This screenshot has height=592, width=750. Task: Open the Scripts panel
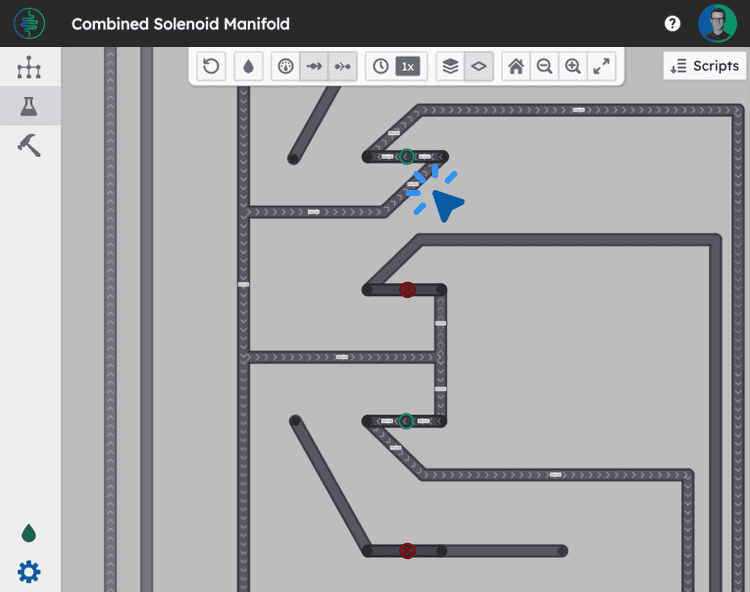[x=705, y=66]
